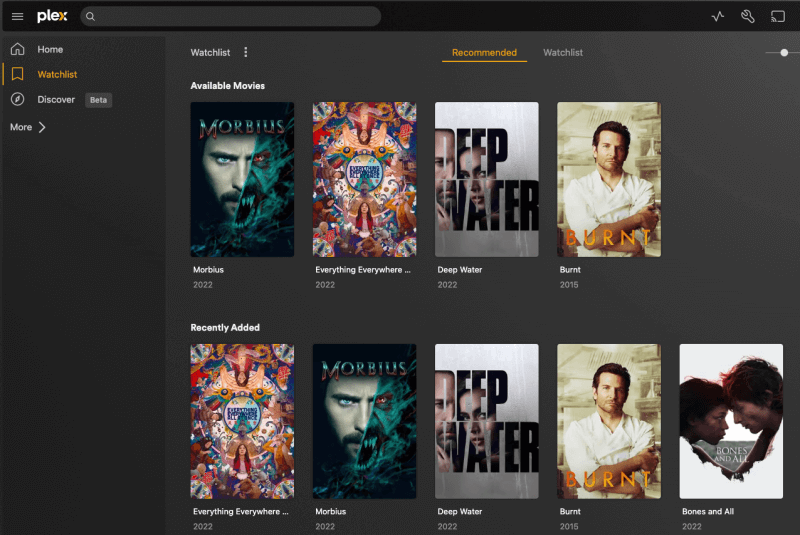Screen dimensions: 800x535
Task: Click the Cast to device icon
Action: pyautogui.click(x=778, y=16)
